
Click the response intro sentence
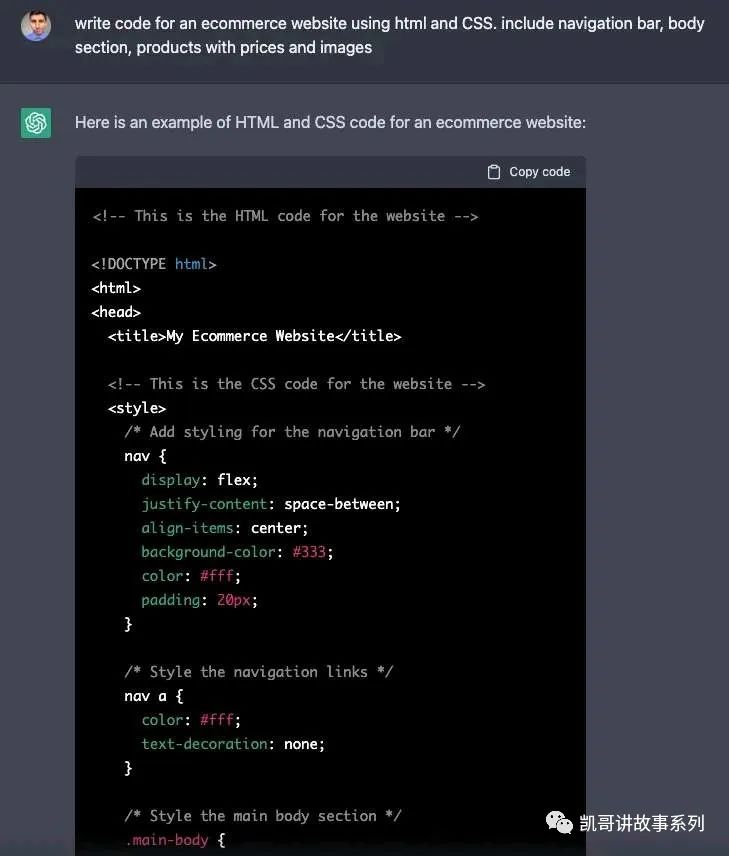[x=330, y=122]
